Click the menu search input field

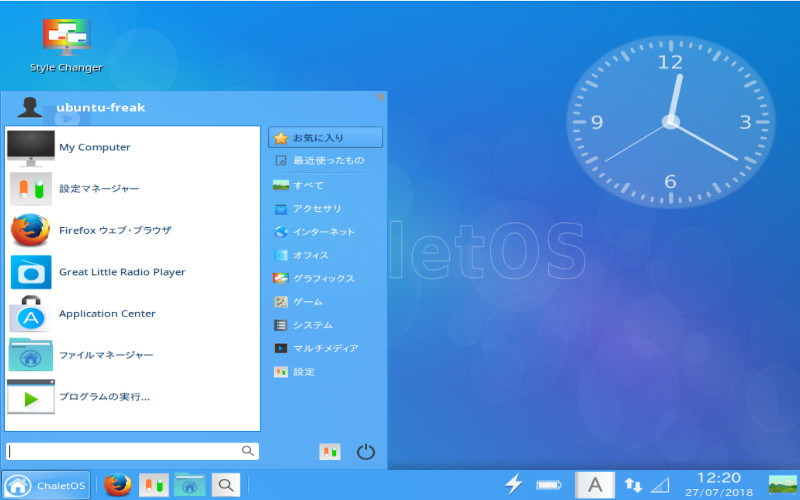(133, 451)
